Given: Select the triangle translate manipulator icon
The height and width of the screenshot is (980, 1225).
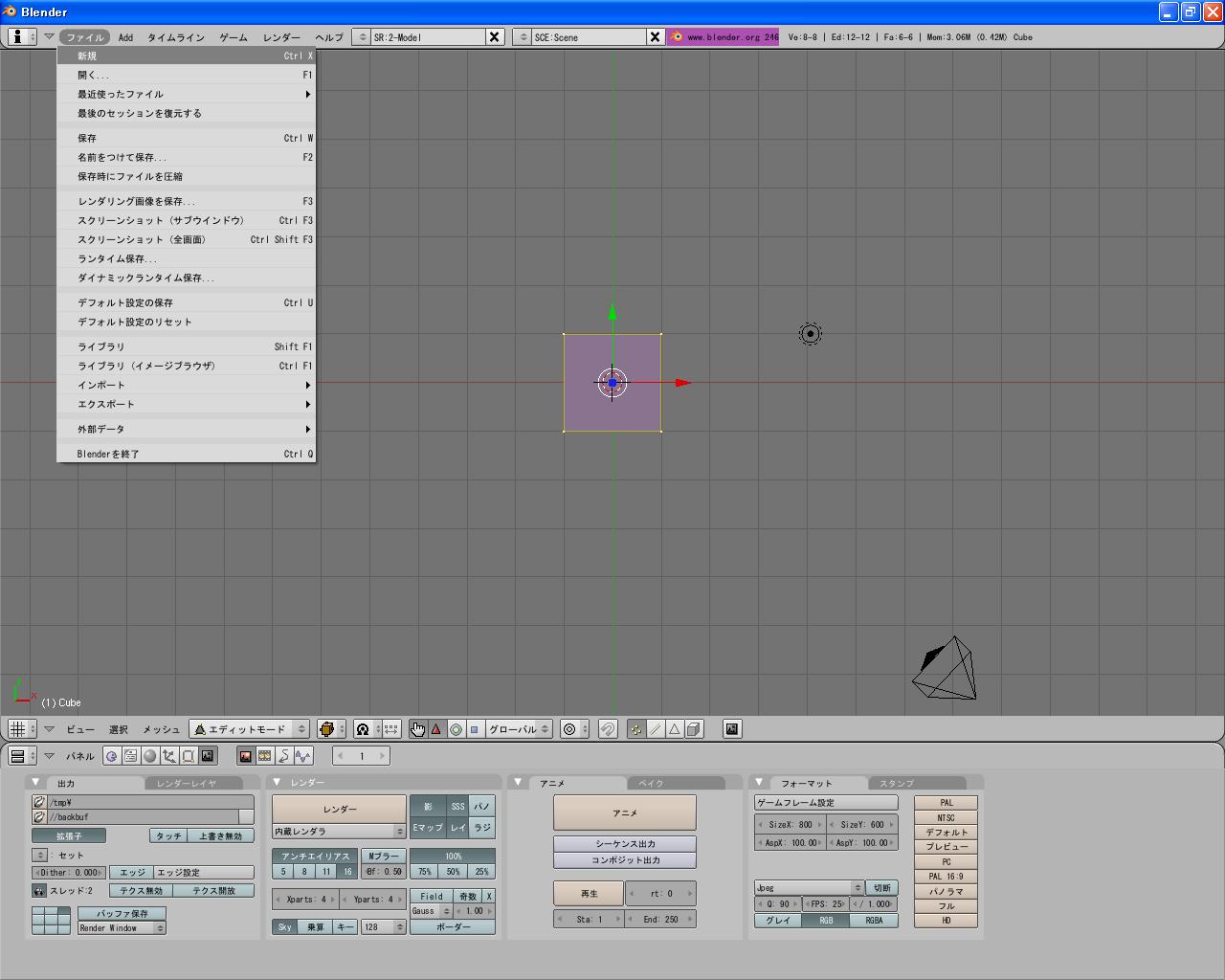Looking at the screenshot, I should click(x=436, y=729).
